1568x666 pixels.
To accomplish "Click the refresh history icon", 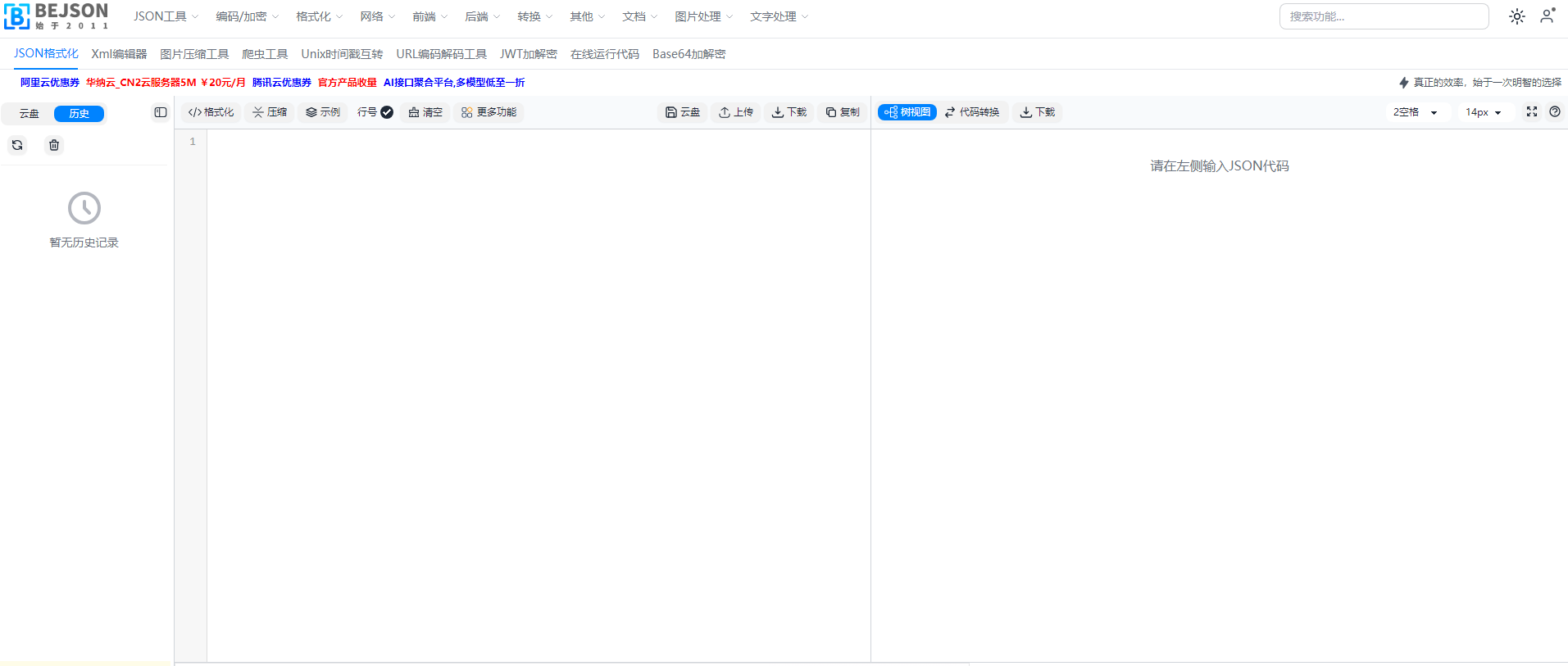I will point(17,145).
